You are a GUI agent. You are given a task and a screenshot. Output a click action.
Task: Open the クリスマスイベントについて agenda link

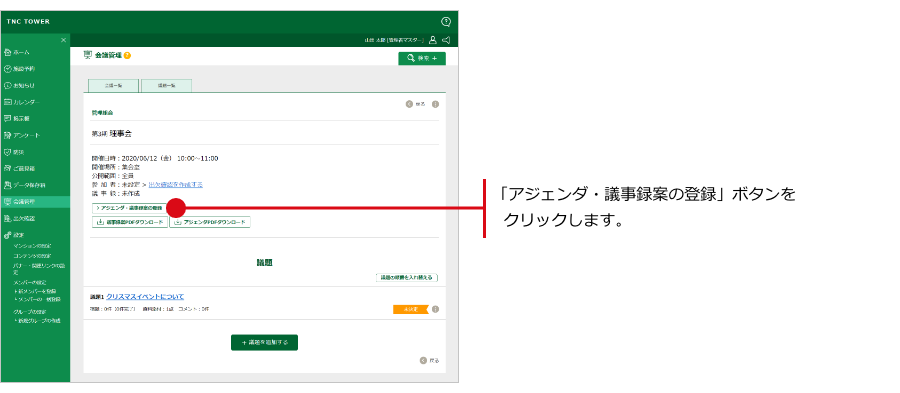point(145,297)
